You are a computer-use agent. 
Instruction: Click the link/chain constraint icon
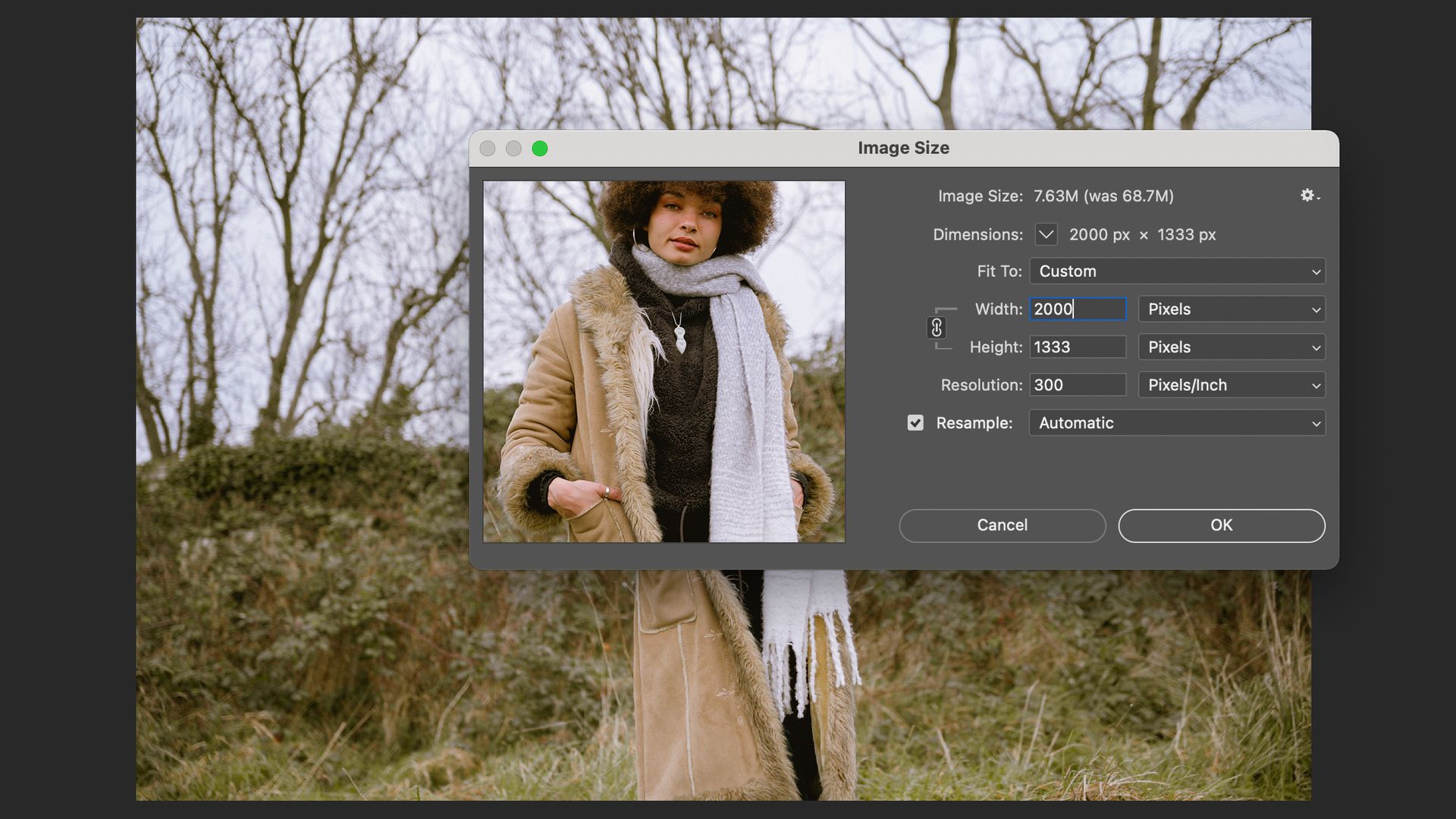tap(935, 327)
